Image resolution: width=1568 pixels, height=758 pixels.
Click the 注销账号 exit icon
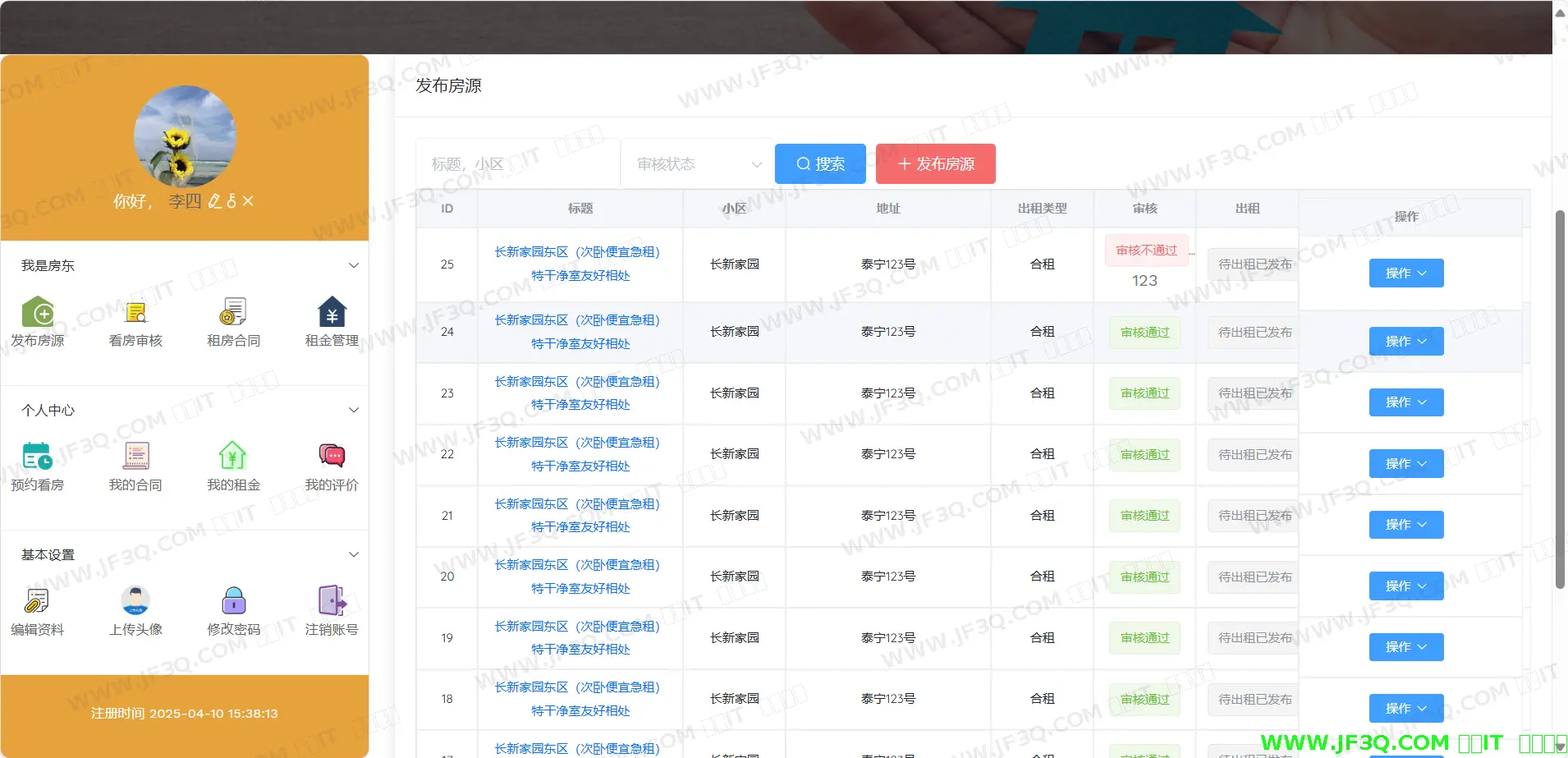click(332, 601)
